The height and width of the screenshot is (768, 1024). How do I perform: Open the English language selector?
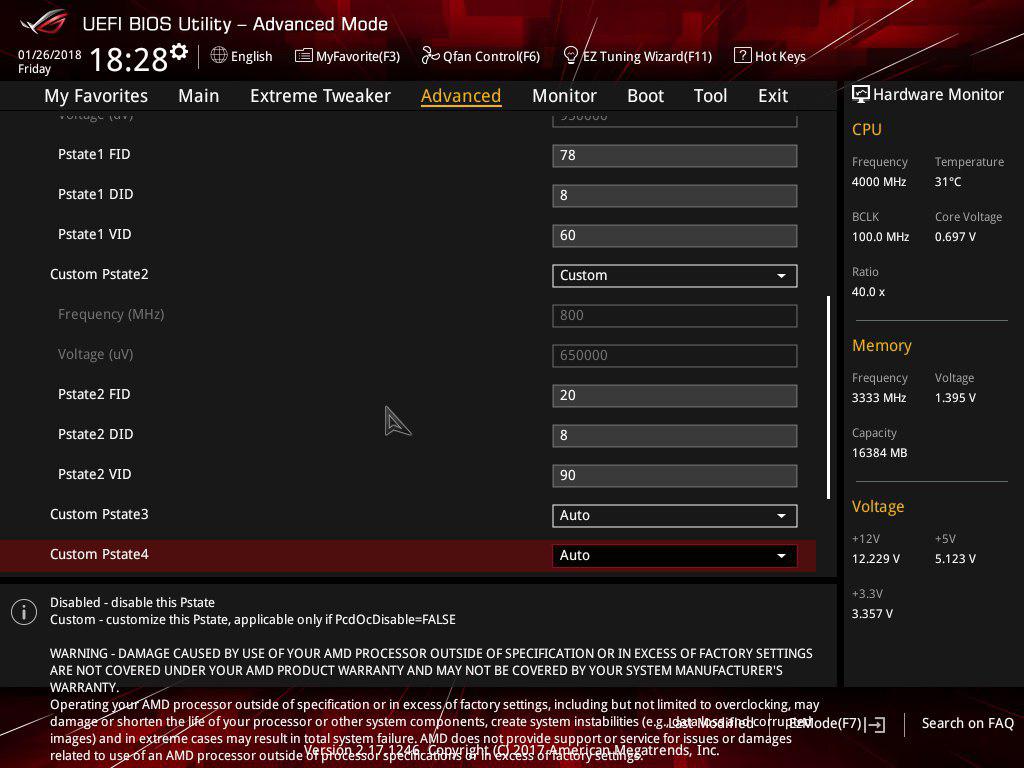pyautogui.click(x=251, y=56)
